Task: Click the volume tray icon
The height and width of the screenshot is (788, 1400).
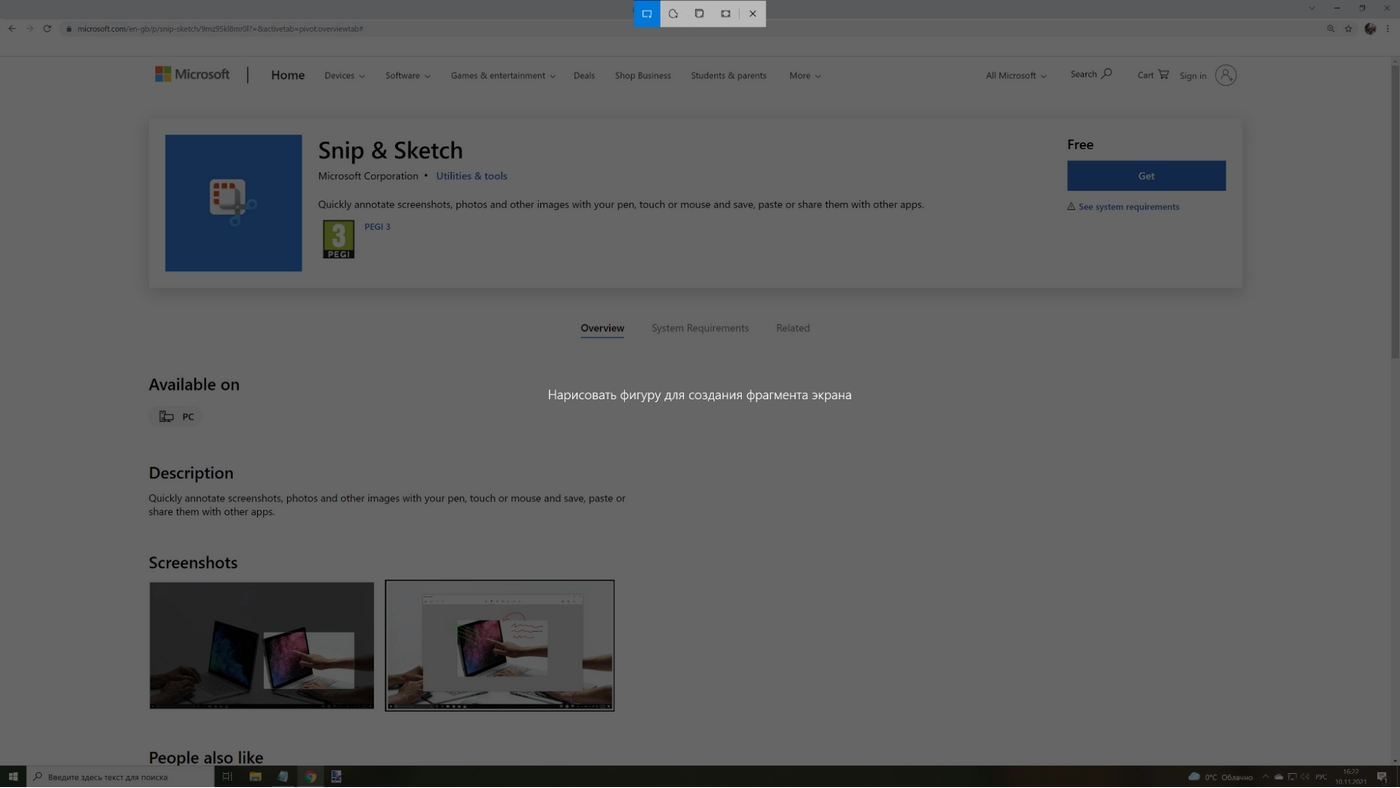Action: click(1304, 777)
